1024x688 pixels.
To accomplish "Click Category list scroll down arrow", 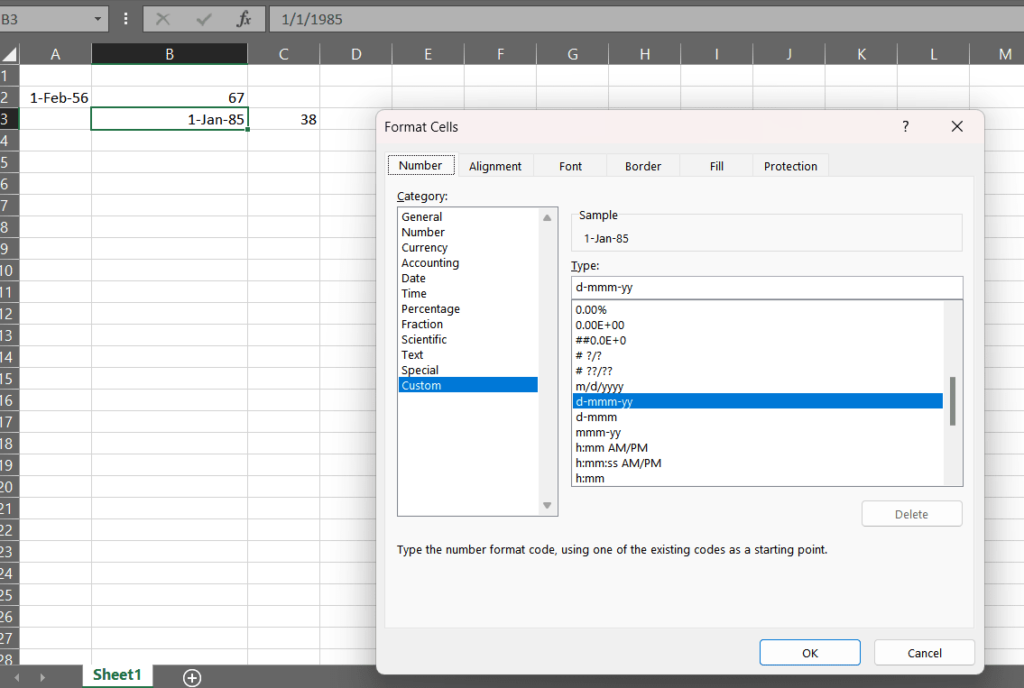I will pos(547,505).
